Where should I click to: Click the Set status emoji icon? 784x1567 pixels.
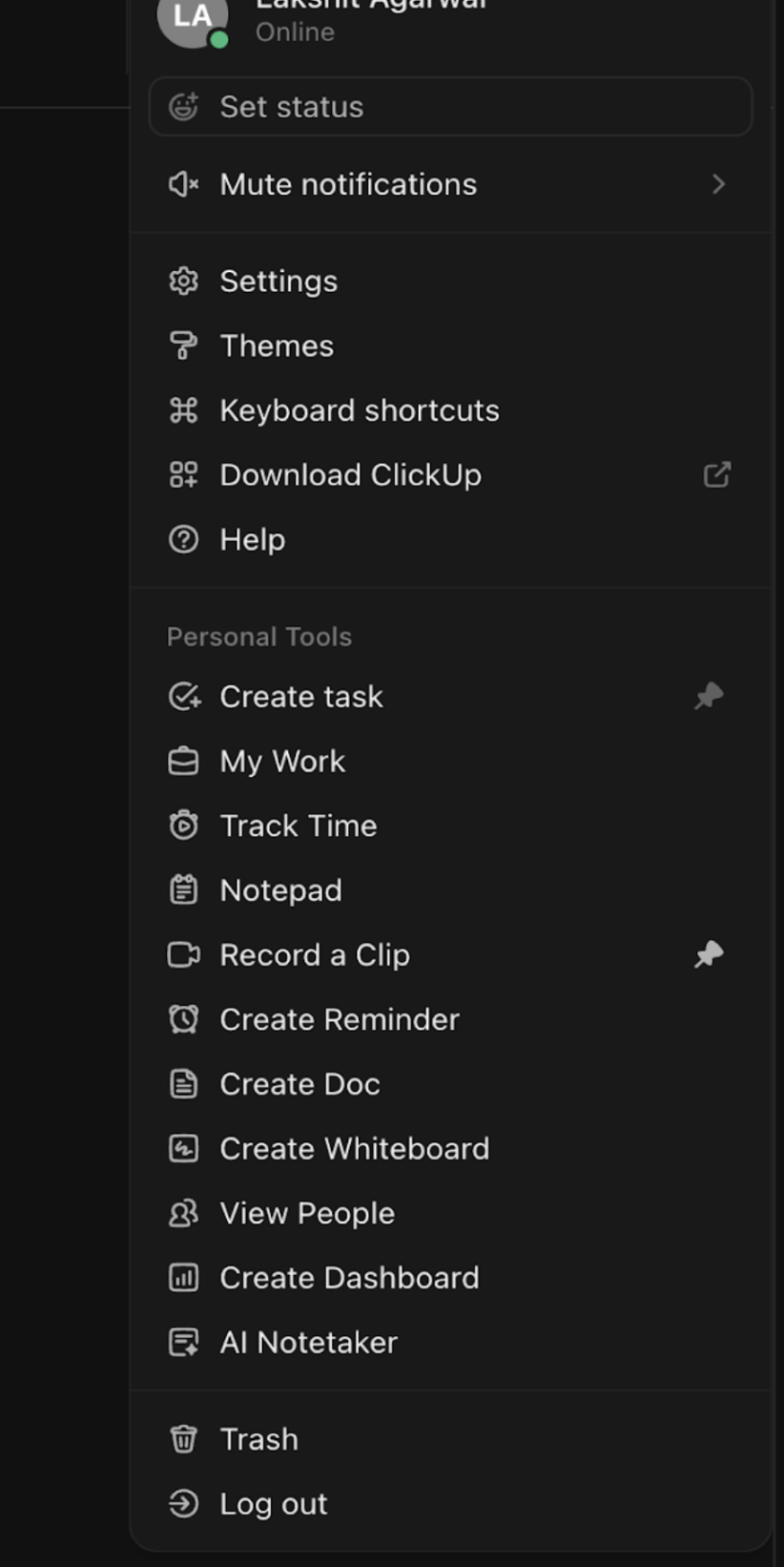pos(183,107)
